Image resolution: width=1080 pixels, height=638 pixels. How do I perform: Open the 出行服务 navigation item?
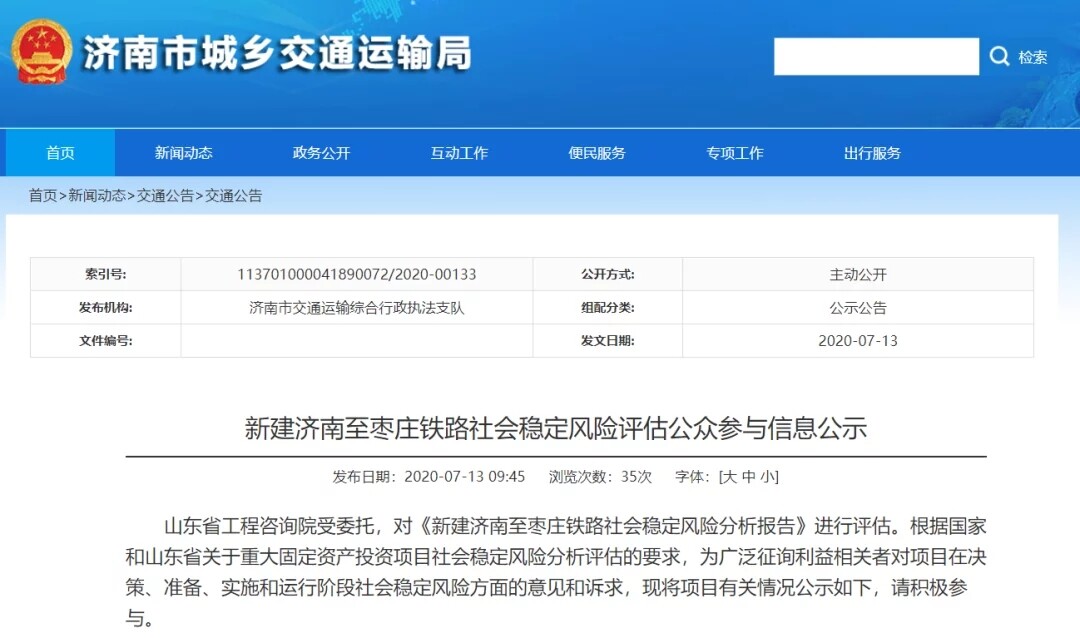(x=872, y=153)
